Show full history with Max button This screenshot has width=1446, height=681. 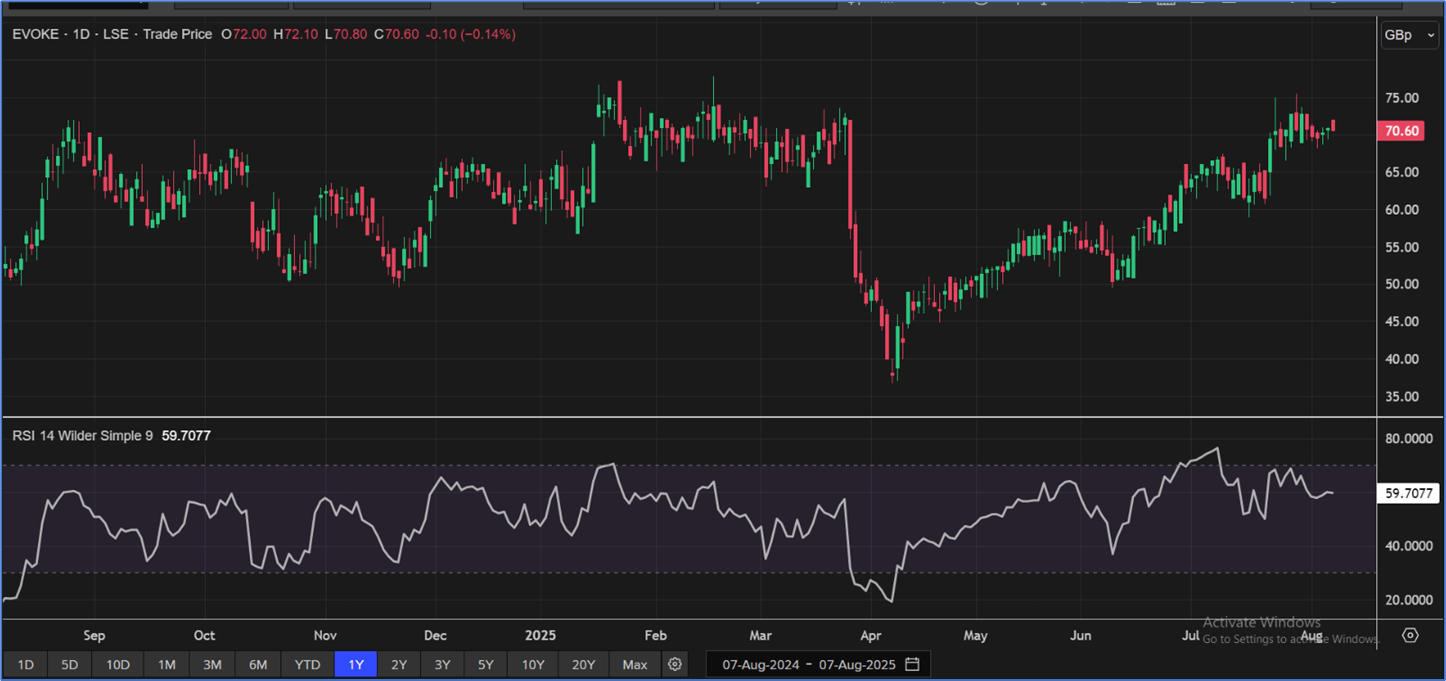tap(634, 664)
